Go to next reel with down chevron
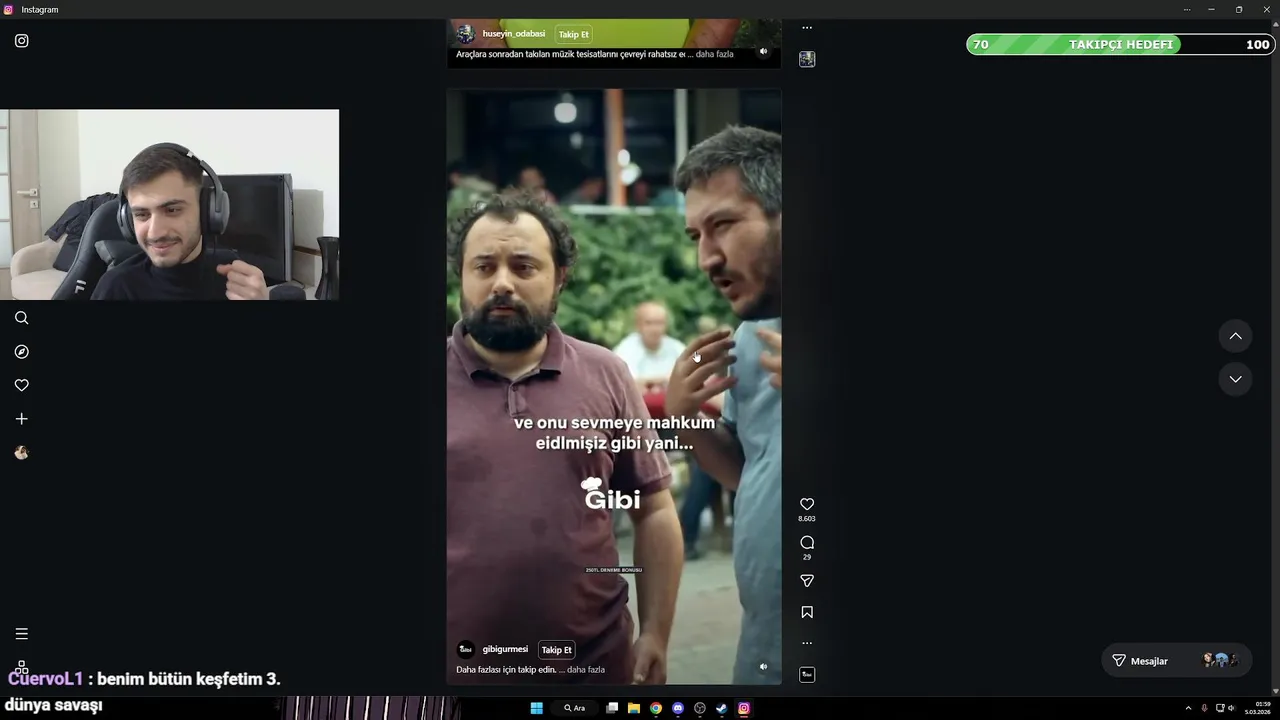The height and width of the screenshot is (720, 1280). tap(1235, 379)
